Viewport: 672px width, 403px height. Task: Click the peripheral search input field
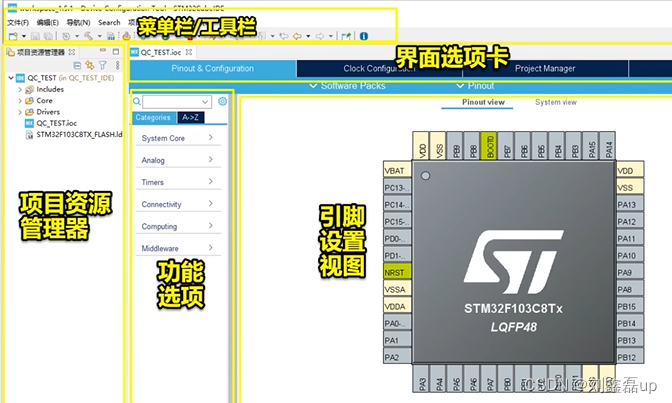coord(177,102)
